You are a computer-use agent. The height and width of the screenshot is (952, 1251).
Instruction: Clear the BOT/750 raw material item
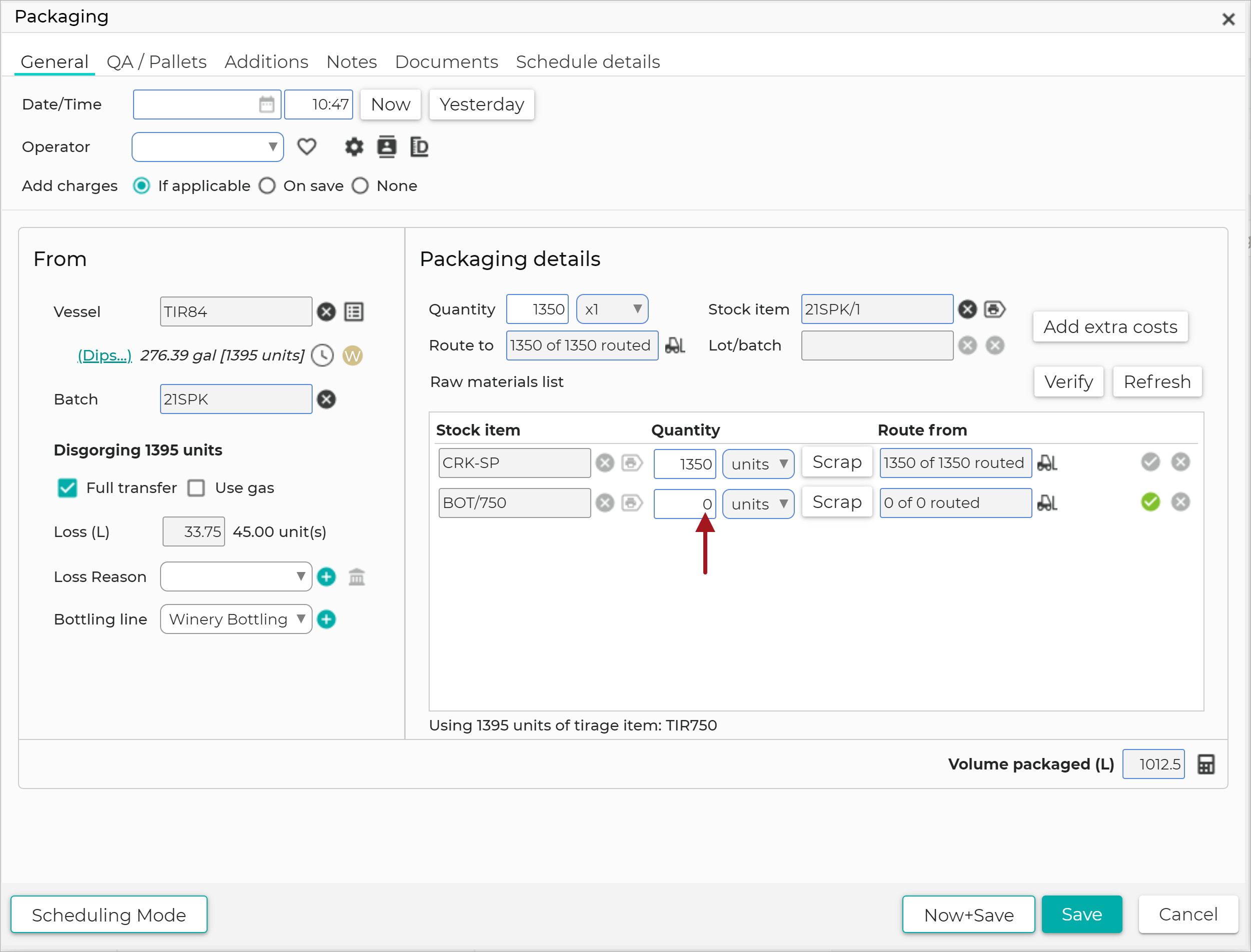click(x=605, y=502)
